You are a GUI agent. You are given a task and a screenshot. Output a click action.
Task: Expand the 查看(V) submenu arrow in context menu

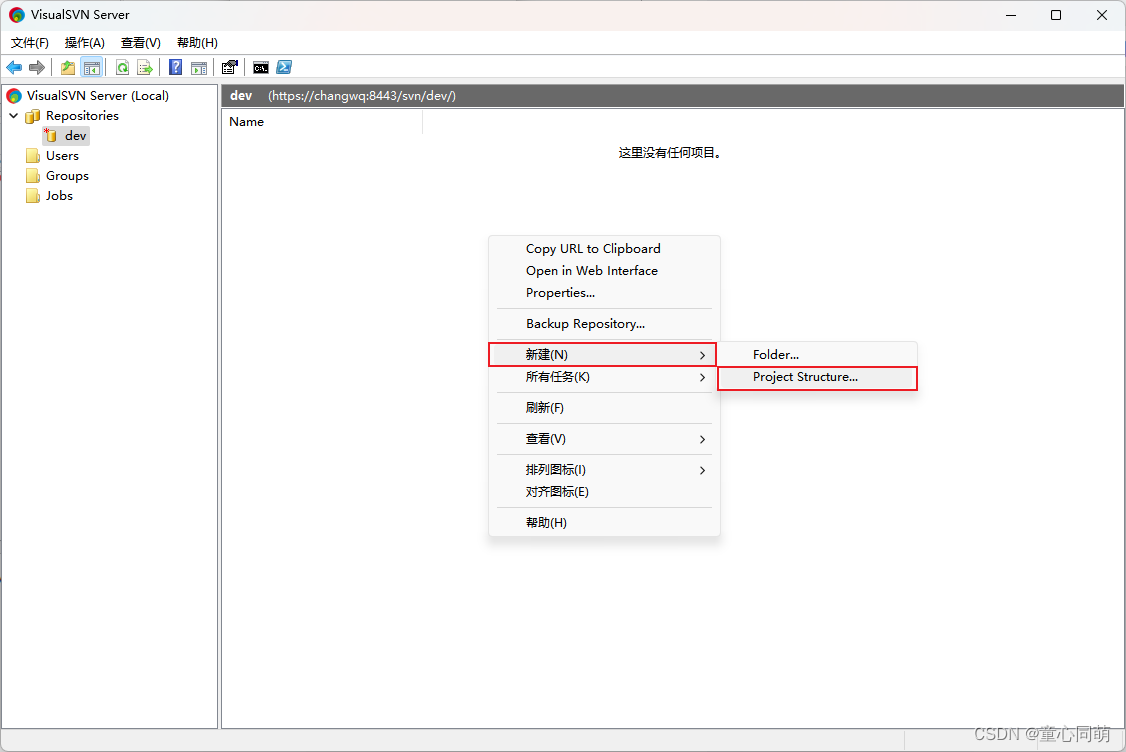[x=702, y=439]
